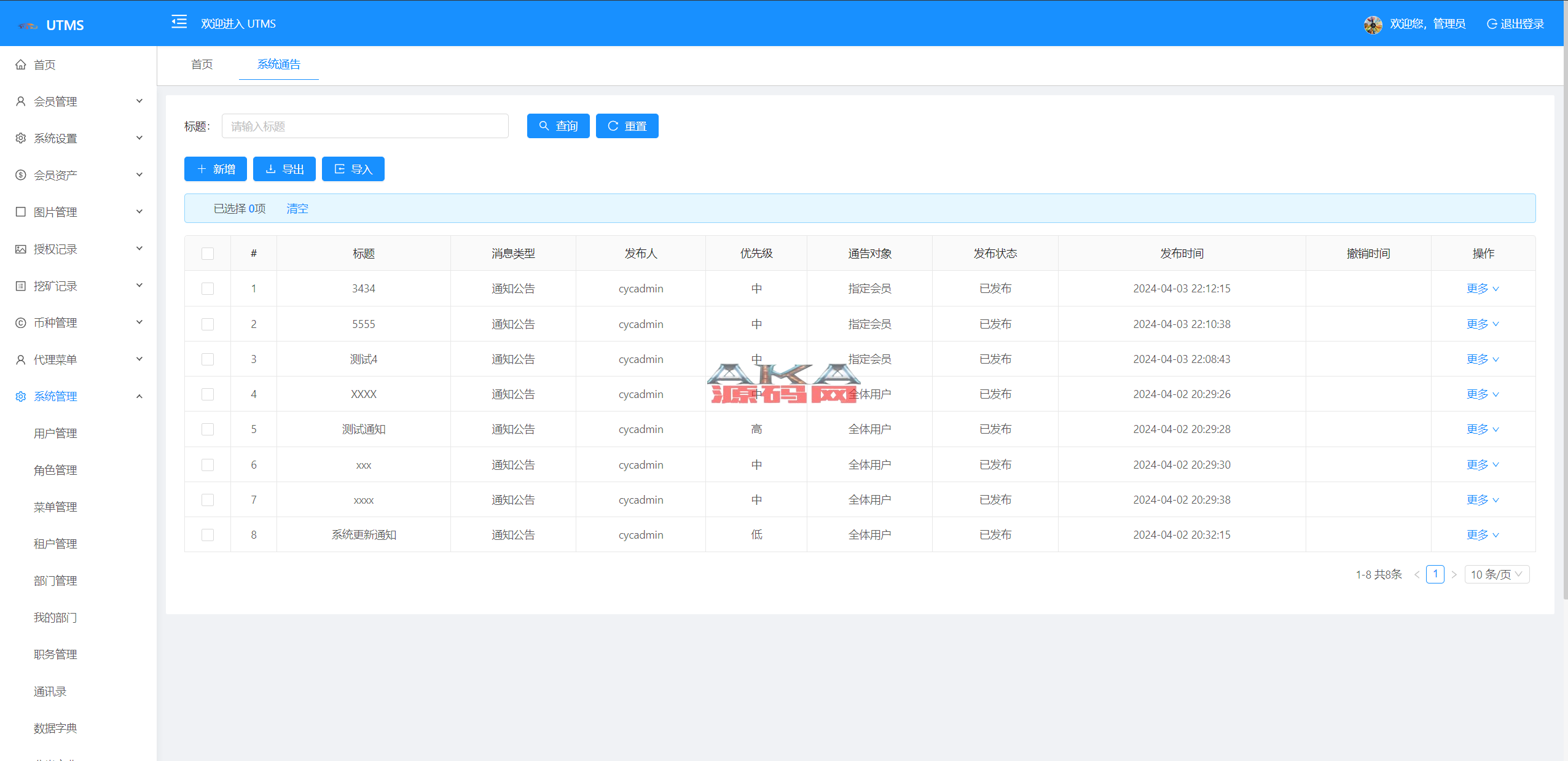
Task: Click the 标题 search input field
Action: 365,126
